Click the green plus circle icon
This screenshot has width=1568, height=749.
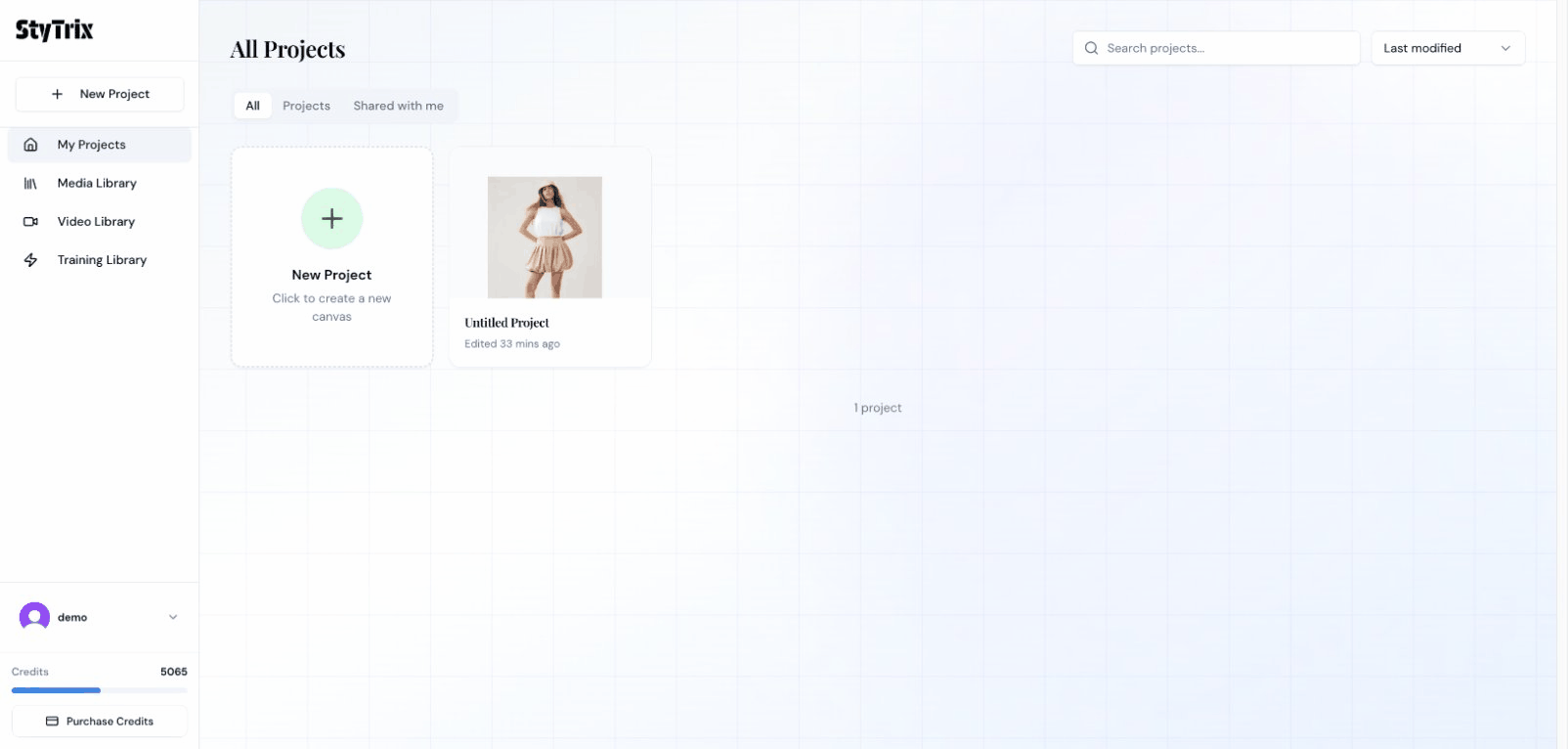pyautogui.click(x=331, y=218)
